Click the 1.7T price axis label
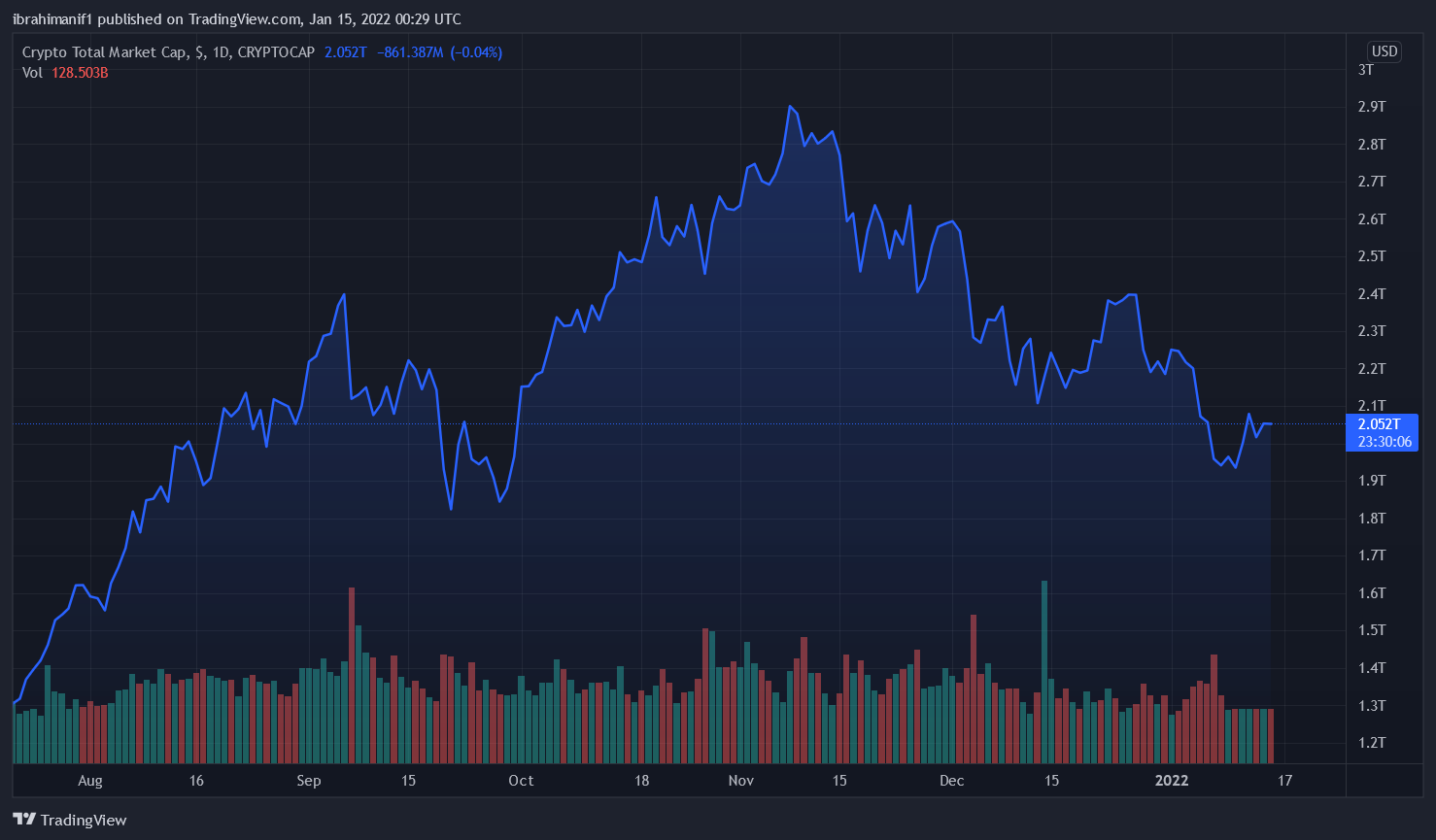1436x840 pixels. pos(1372,555)
